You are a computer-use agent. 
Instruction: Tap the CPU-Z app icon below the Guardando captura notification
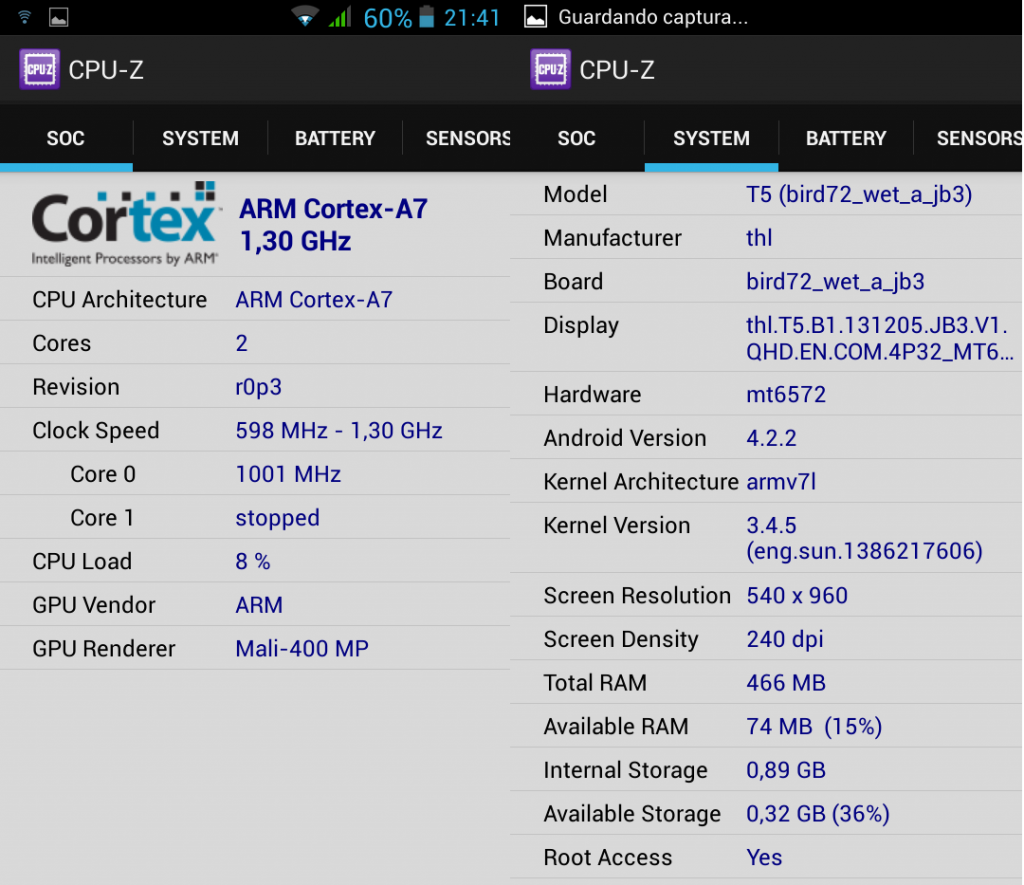[x=550, y=69]
